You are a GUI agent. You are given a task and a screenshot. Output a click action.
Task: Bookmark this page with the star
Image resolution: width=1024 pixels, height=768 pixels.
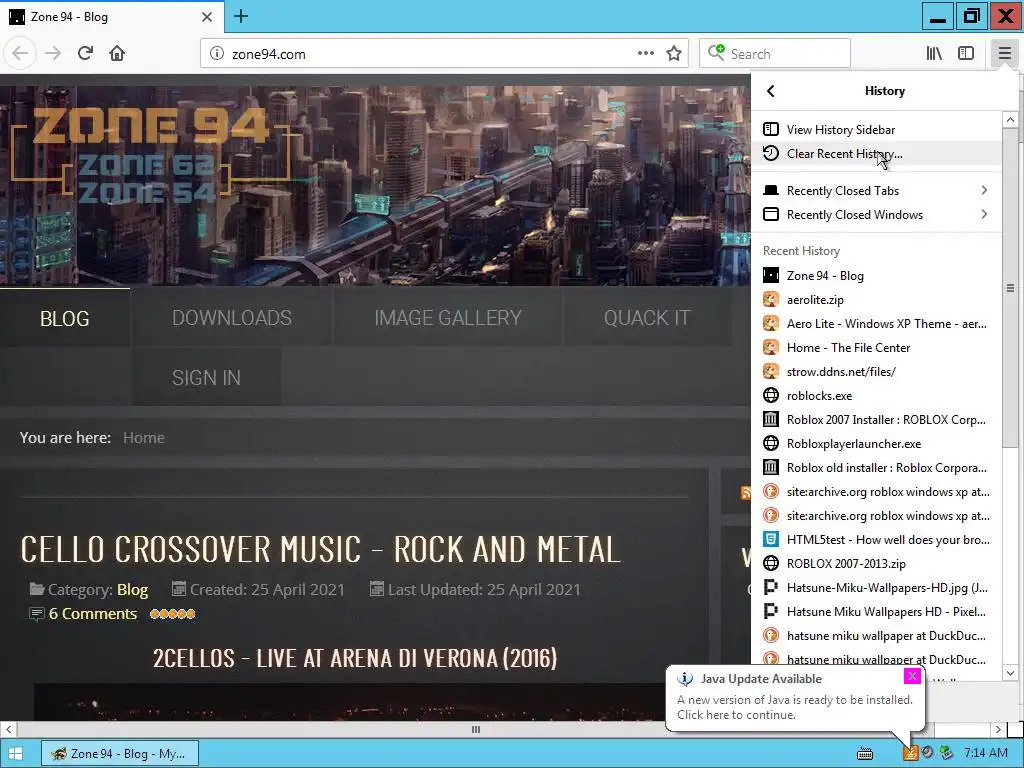[674, 54]
